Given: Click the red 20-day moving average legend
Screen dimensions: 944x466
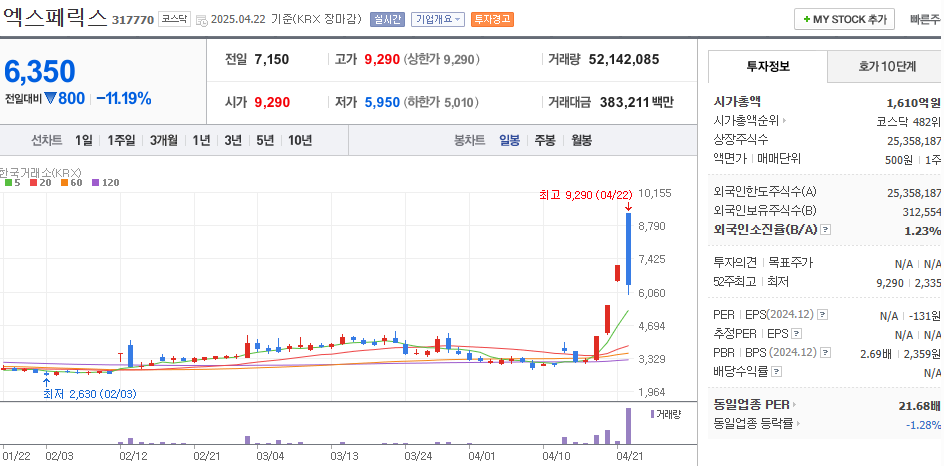Looking at the screenshot, I should pyautogui.click(x=41, y=182).
